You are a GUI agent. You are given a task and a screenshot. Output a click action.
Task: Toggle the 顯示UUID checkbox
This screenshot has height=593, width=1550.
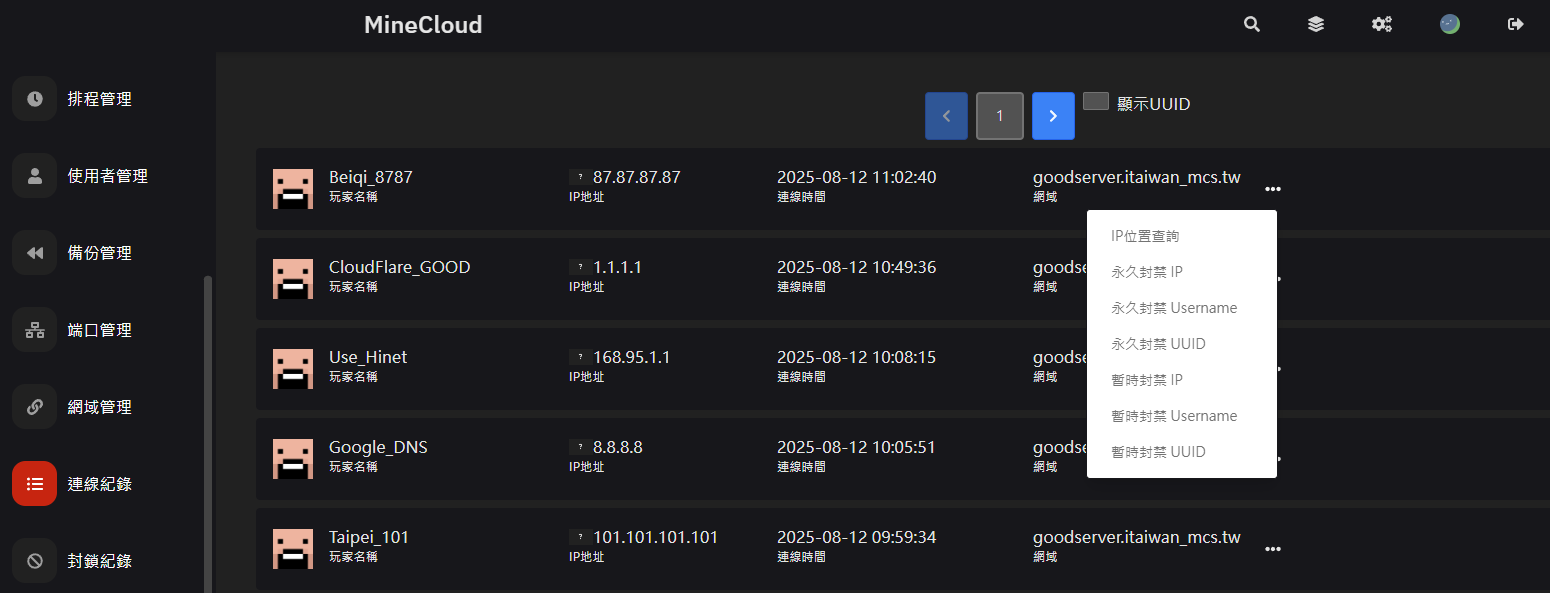tap(1096, 102)
